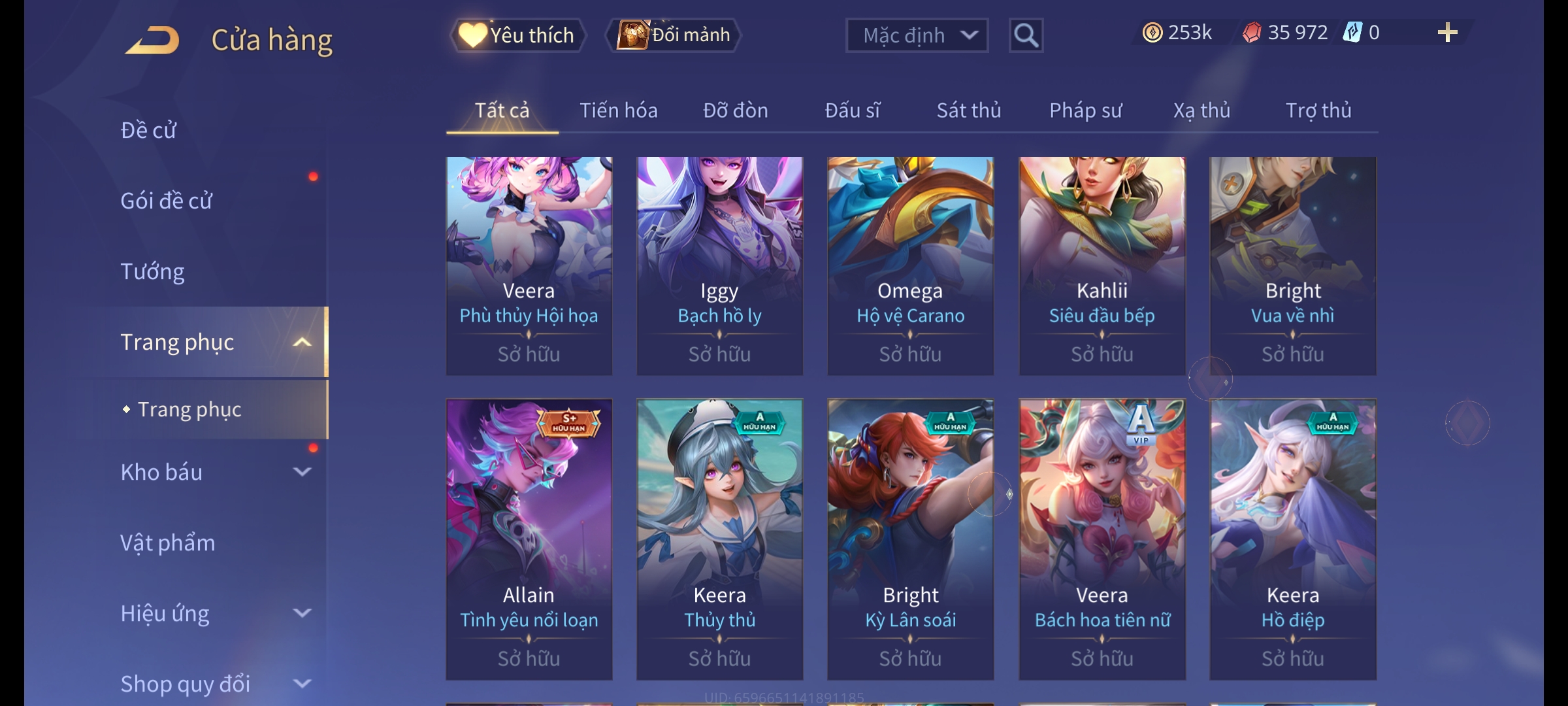Select the Tiến hóa category tab
Screen dimensions: 1568x706
619,110
